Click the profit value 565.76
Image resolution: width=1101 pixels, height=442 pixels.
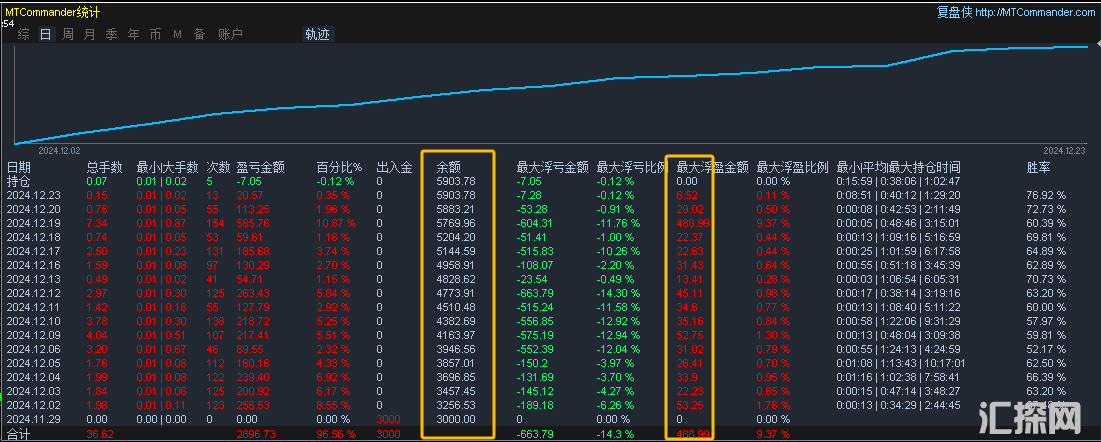(253, 223)
